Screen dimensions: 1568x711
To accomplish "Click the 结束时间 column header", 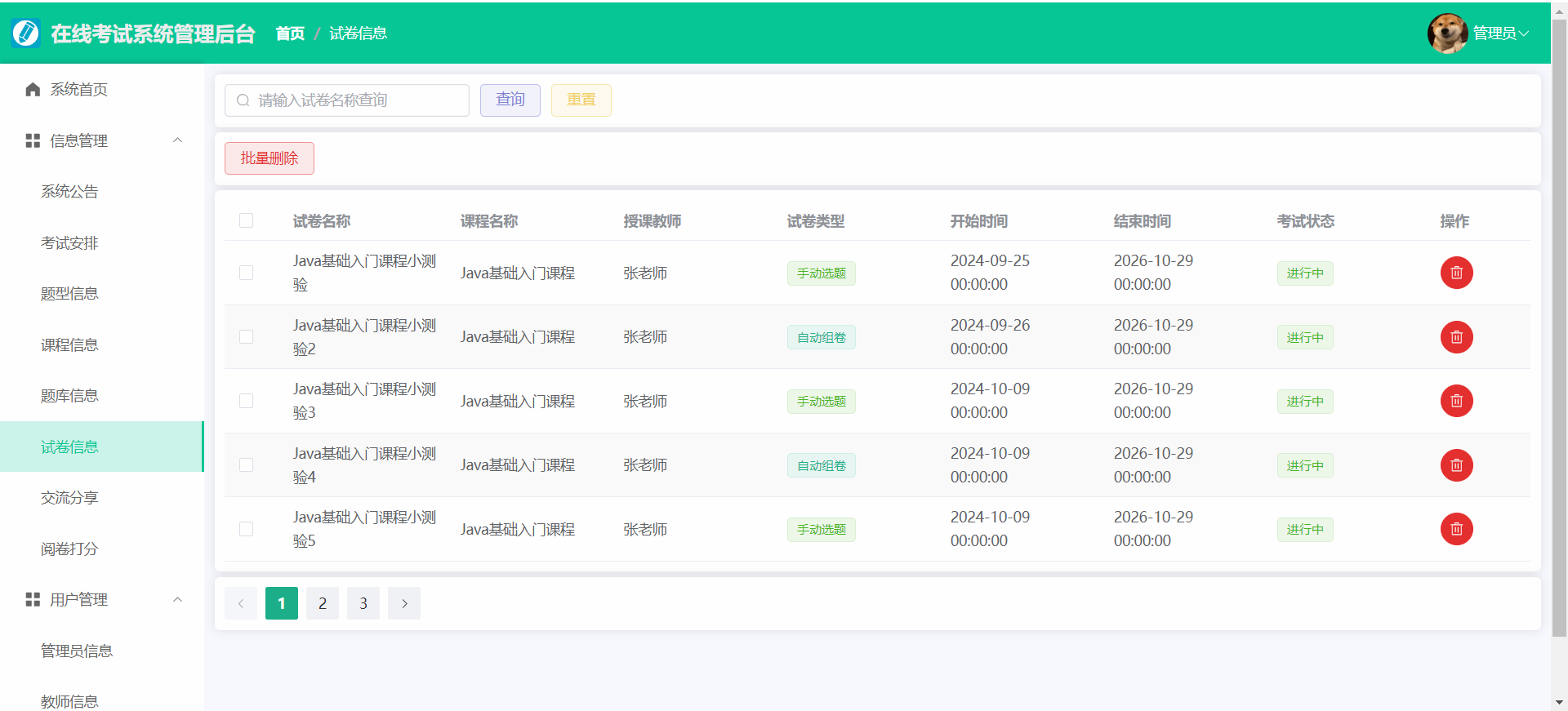I will pyautogui.click(x=1143, y=221).
